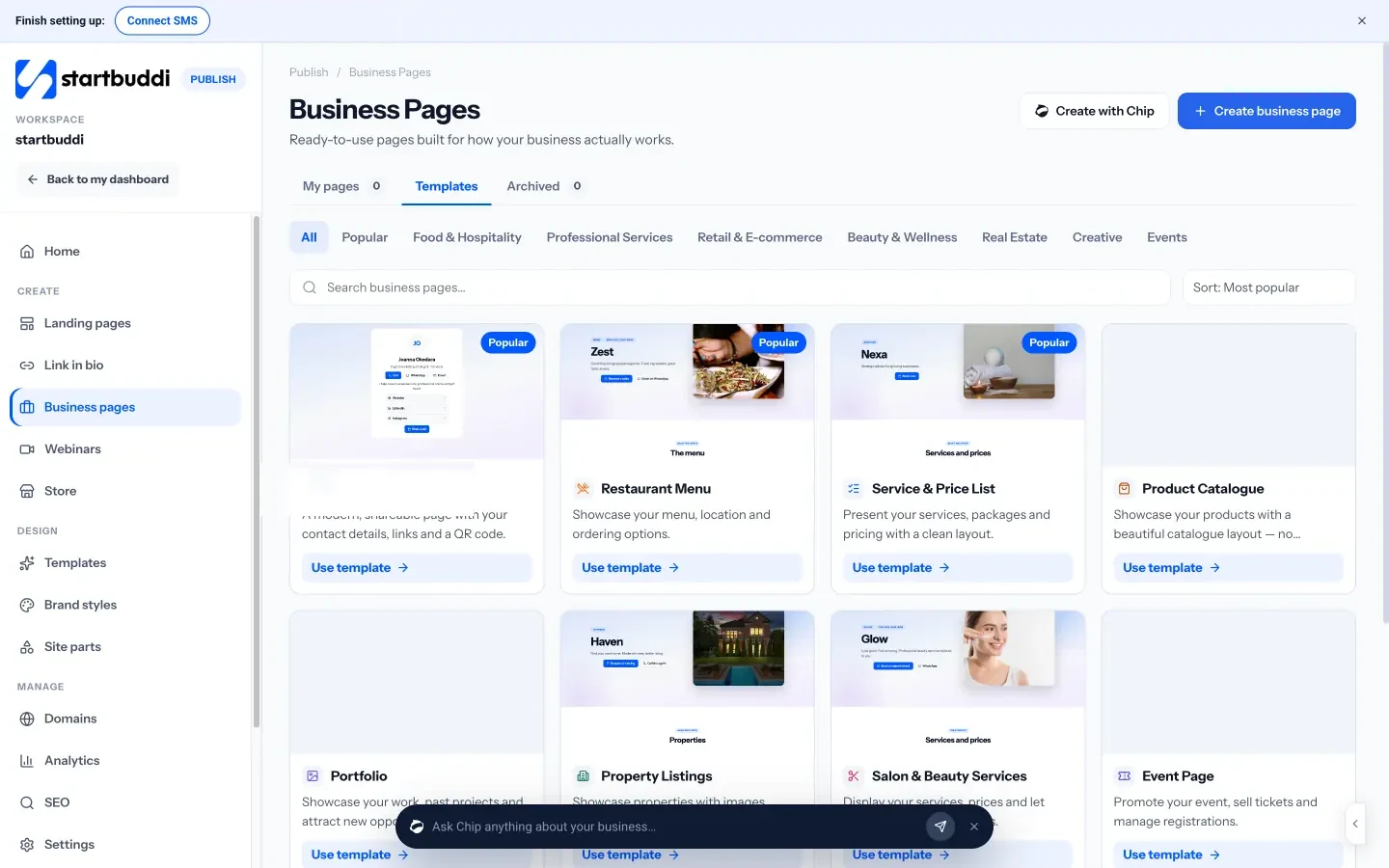This screenshot has height=868, width=1389.
Task: Click the Chip logo in Create with Chip
Action: (x=1042, y=111)
